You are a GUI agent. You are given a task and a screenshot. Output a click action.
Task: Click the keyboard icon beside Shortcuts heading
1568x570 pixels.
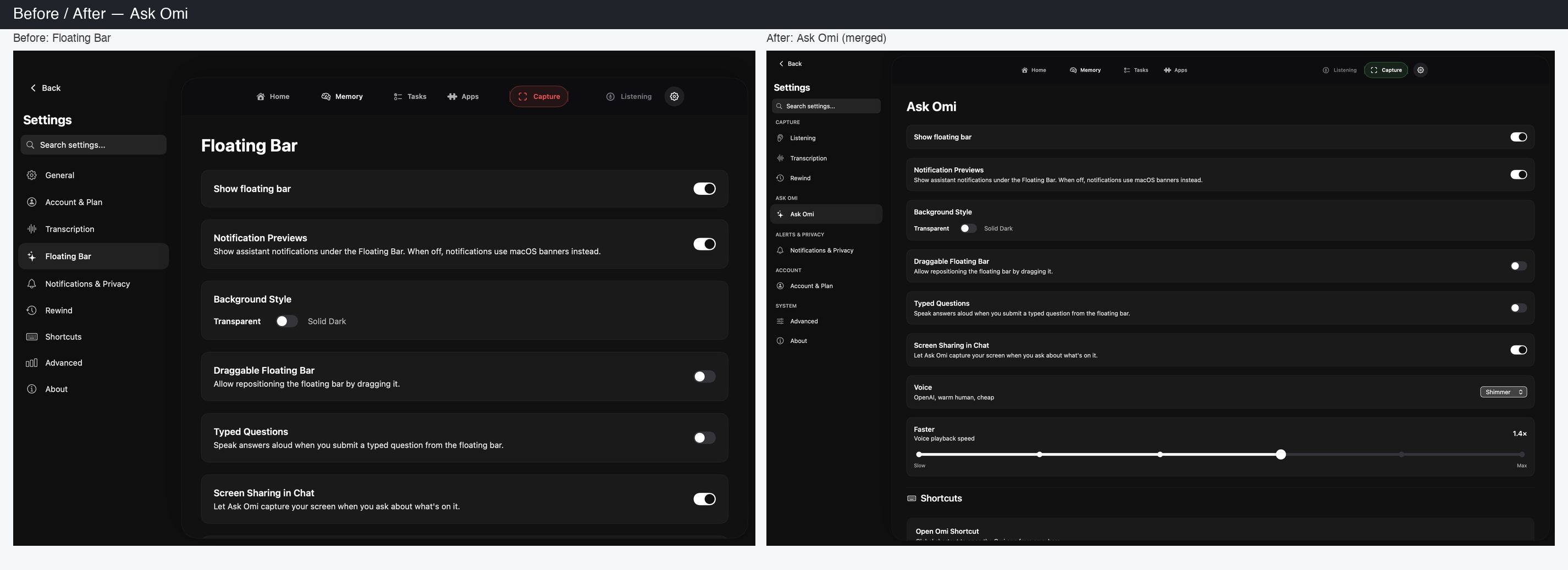tap(911, 498)
